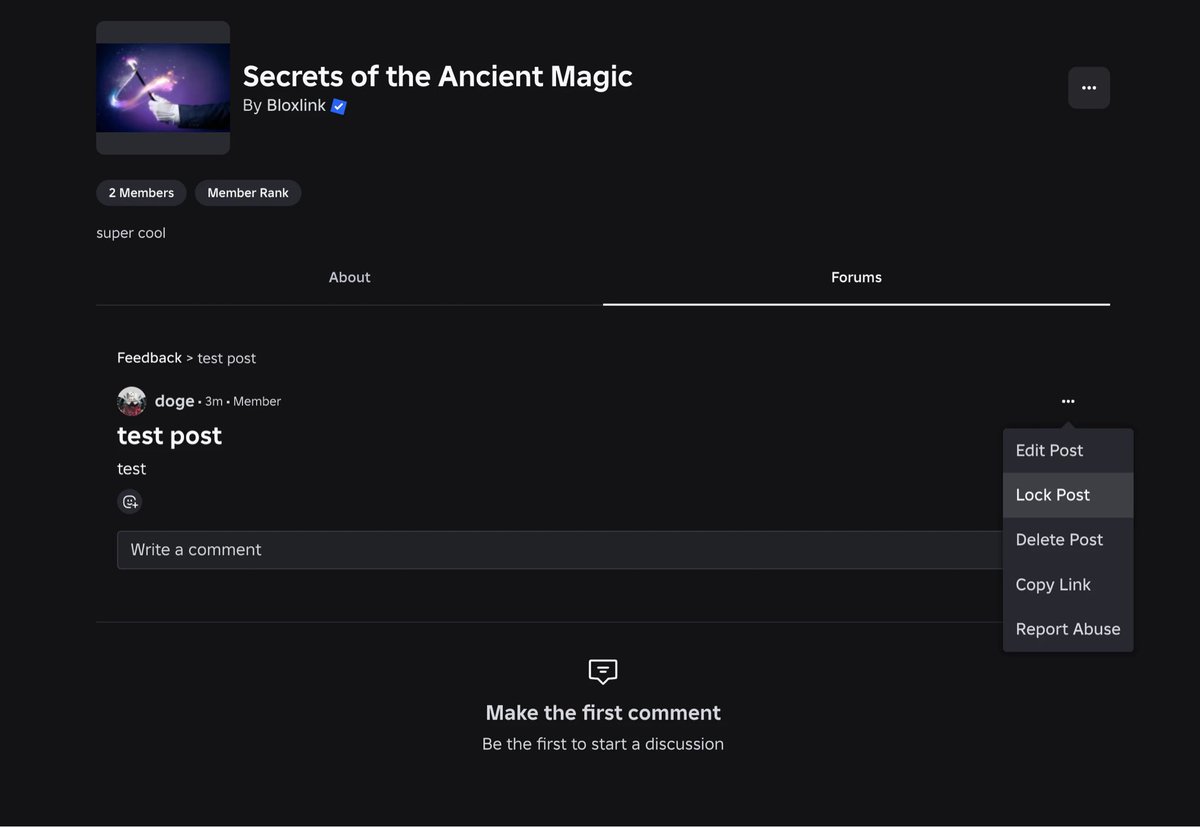Viewport: 1200px width, 827px height.
Task: Select Edit Post from the menu
Action: pyautogui.click(x=1068, y=451)
